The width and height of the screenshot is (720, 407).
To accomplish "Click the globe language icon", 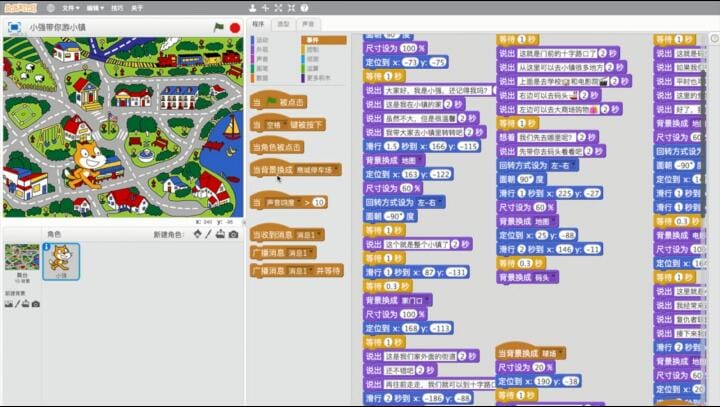I will pos(51,7).
